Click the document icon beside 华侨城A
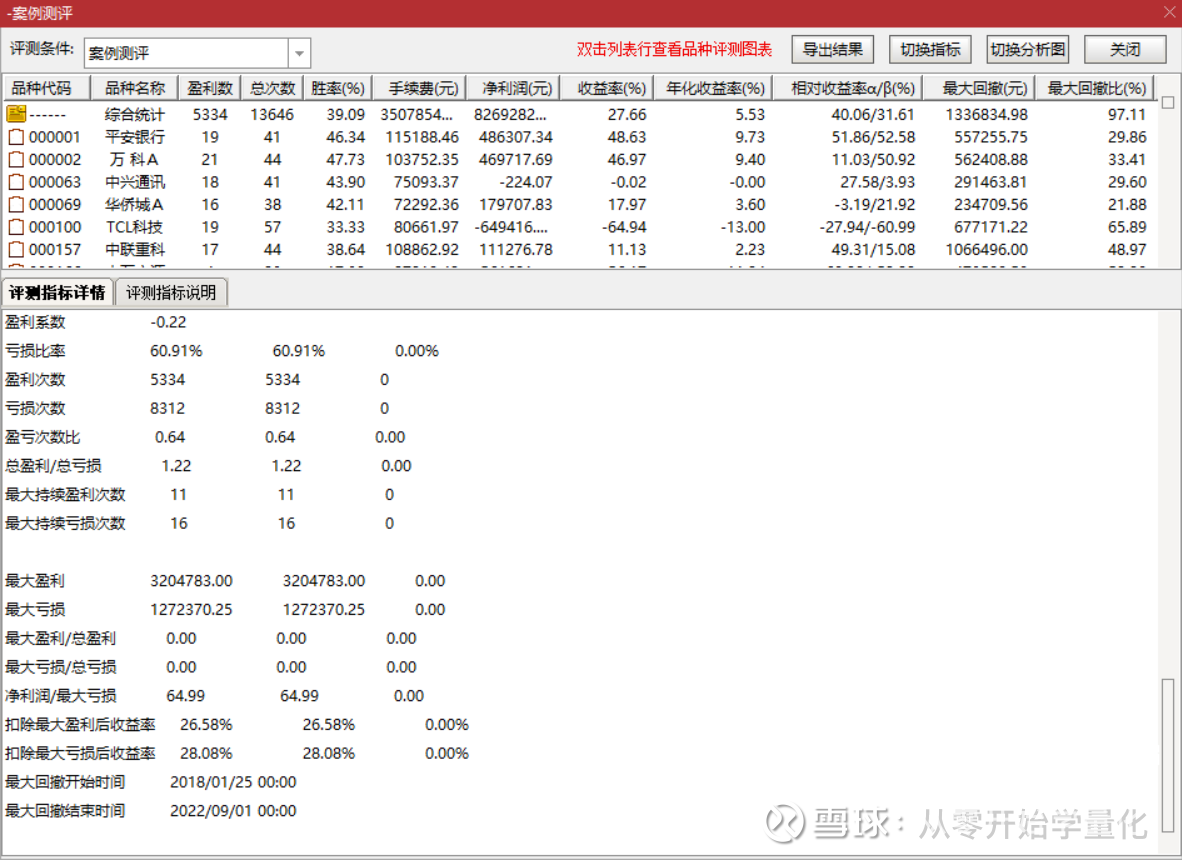Screen dimensions: 1182x860 tap(15, 204)
